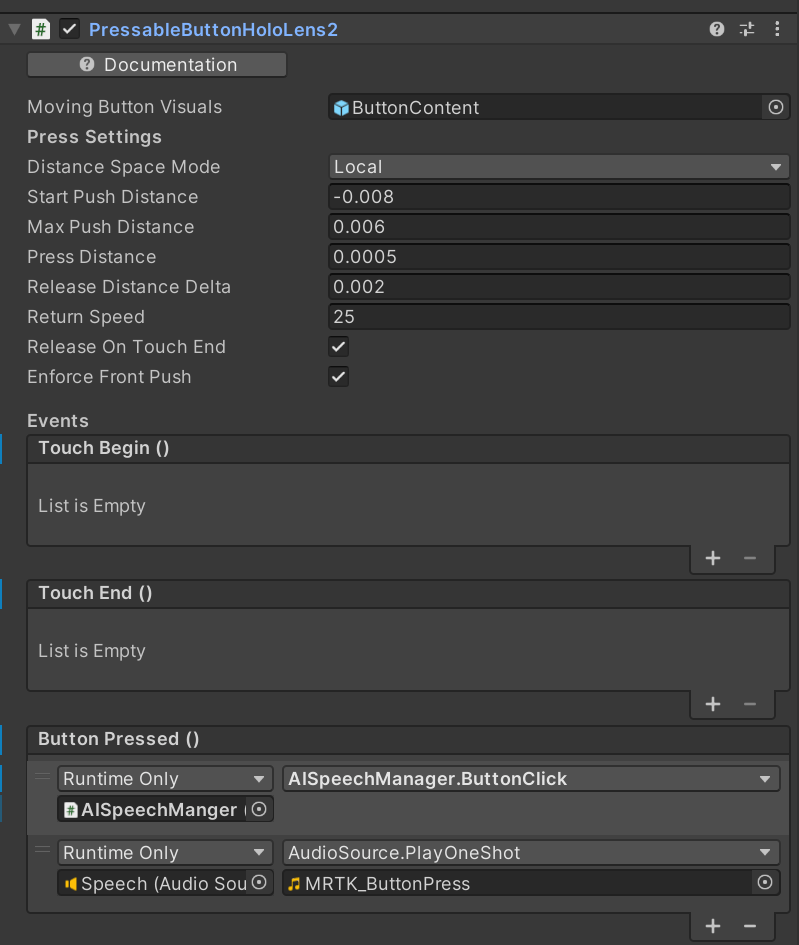Remove listener from Touch End event
Image resolution: width=799 pixels, height=945 pixels.
tap(750, 704)
